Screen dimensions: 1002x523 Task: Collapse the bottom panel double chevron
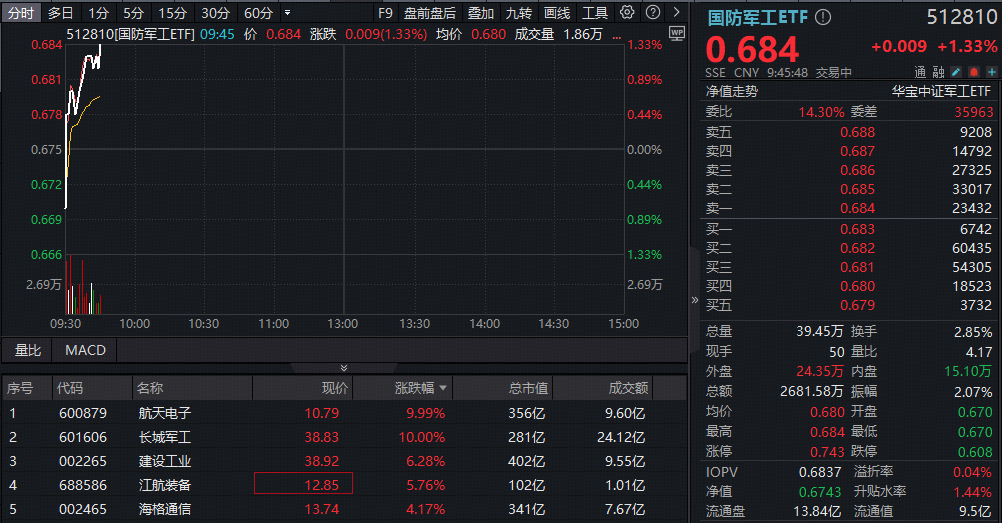(344, 368)
